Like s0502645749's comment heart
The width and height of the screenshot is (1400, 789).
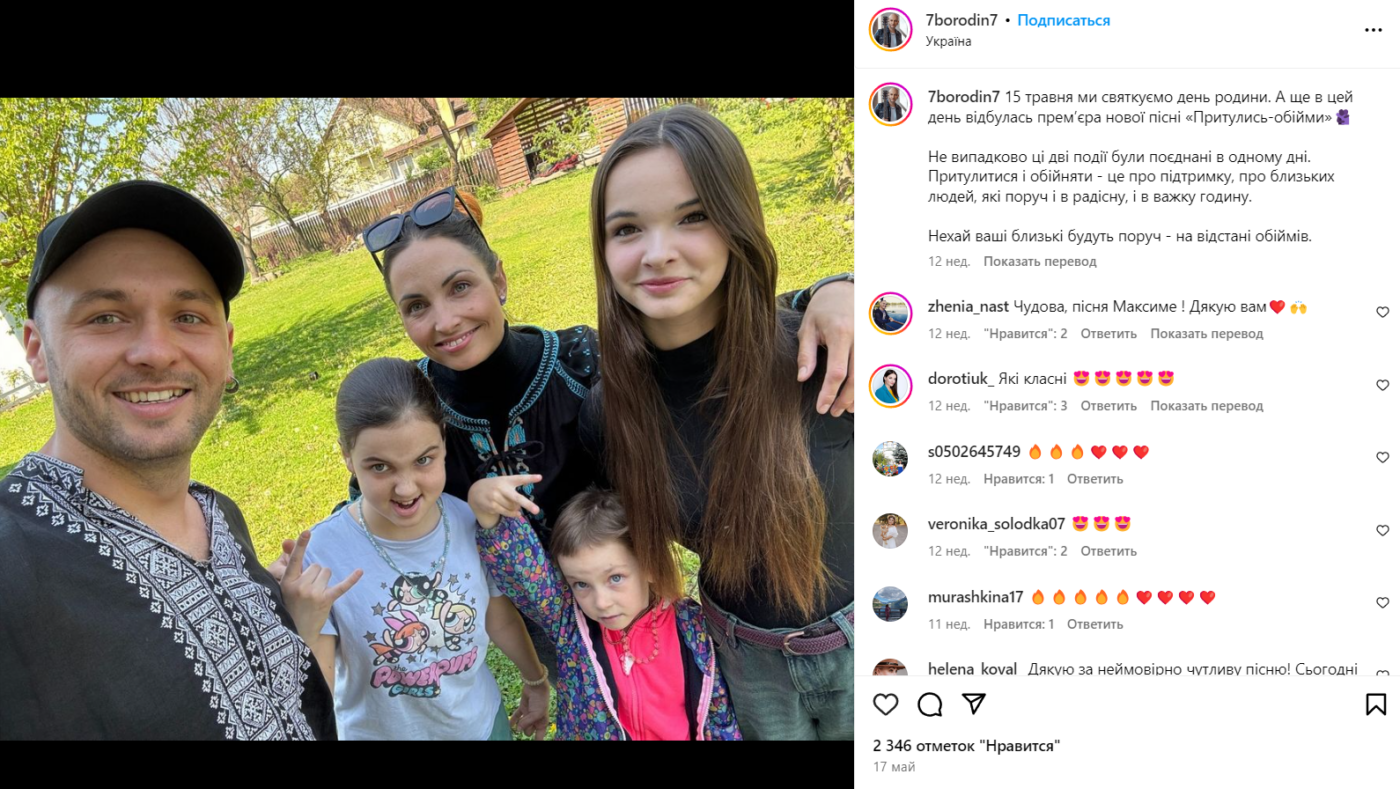(x=1383, y=458)
